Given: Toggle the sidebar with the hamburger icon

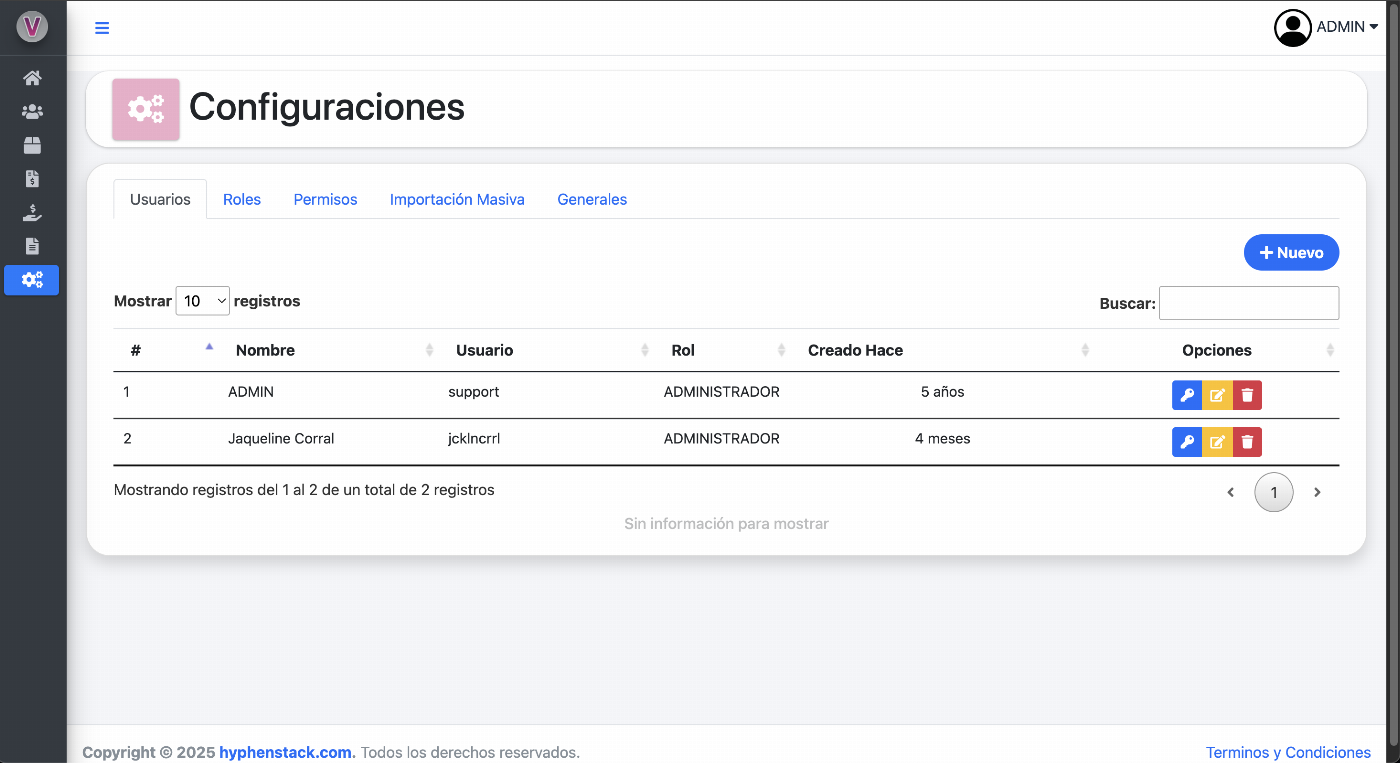Looking at the screenshot, I should coord(102,27).
